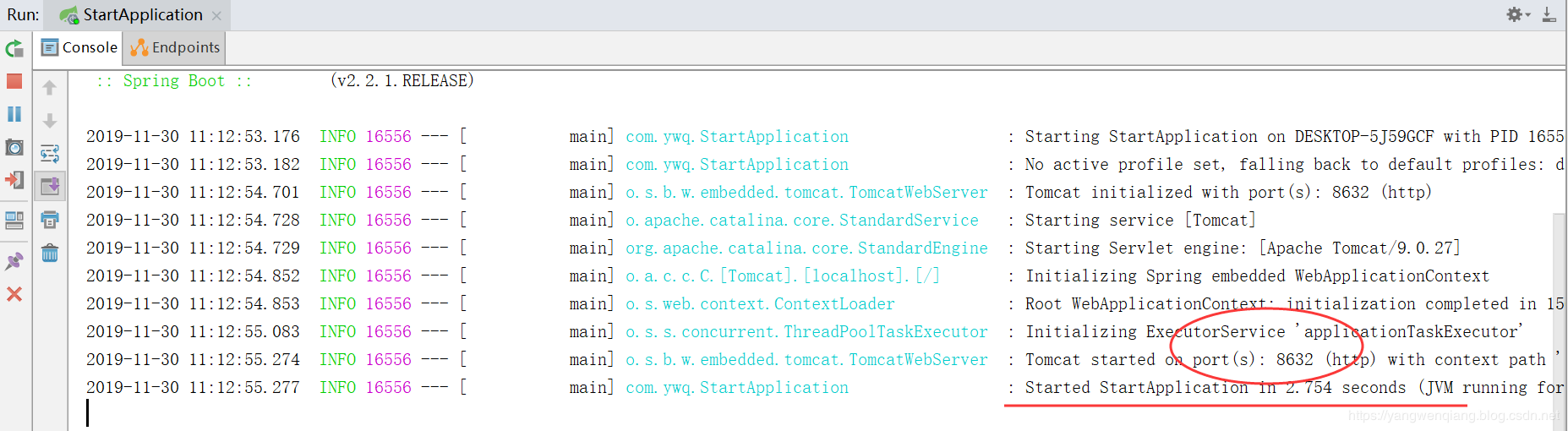Viewport: 1568px width, 431px height.
Task: Switch to the Console tab
Action: pyautogui.click(x=79, y=47)
